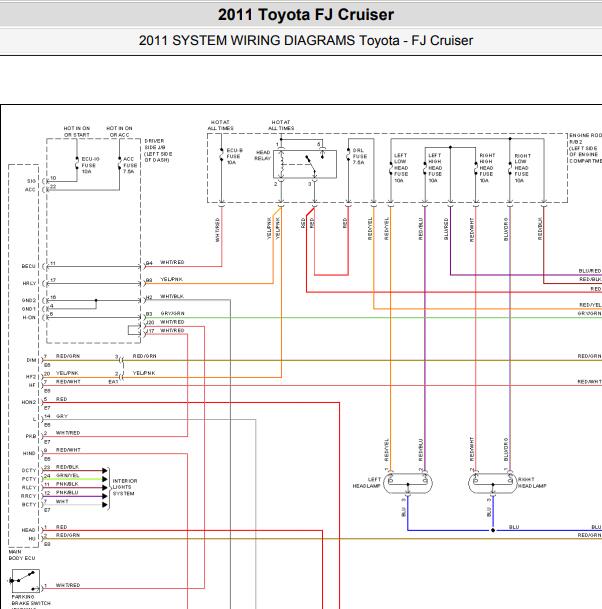Select the PCTY terminal label
This screenshot has width=602, height=609.
point(28,479)
